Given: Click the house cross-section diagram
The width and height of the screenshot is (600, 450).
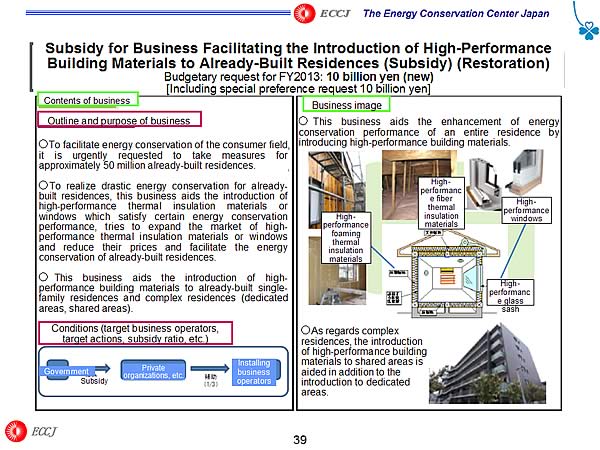Looking at the screenshot, I should click(x=446, y=274).
